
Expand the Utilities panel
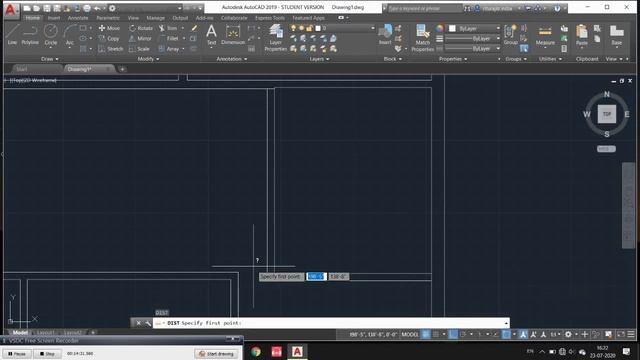tap(550, 59)
